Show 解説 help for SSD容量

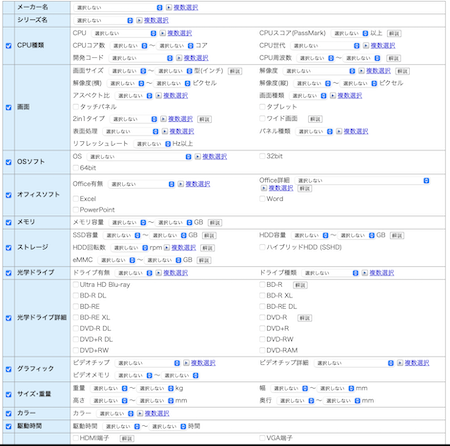click(209, 236)
